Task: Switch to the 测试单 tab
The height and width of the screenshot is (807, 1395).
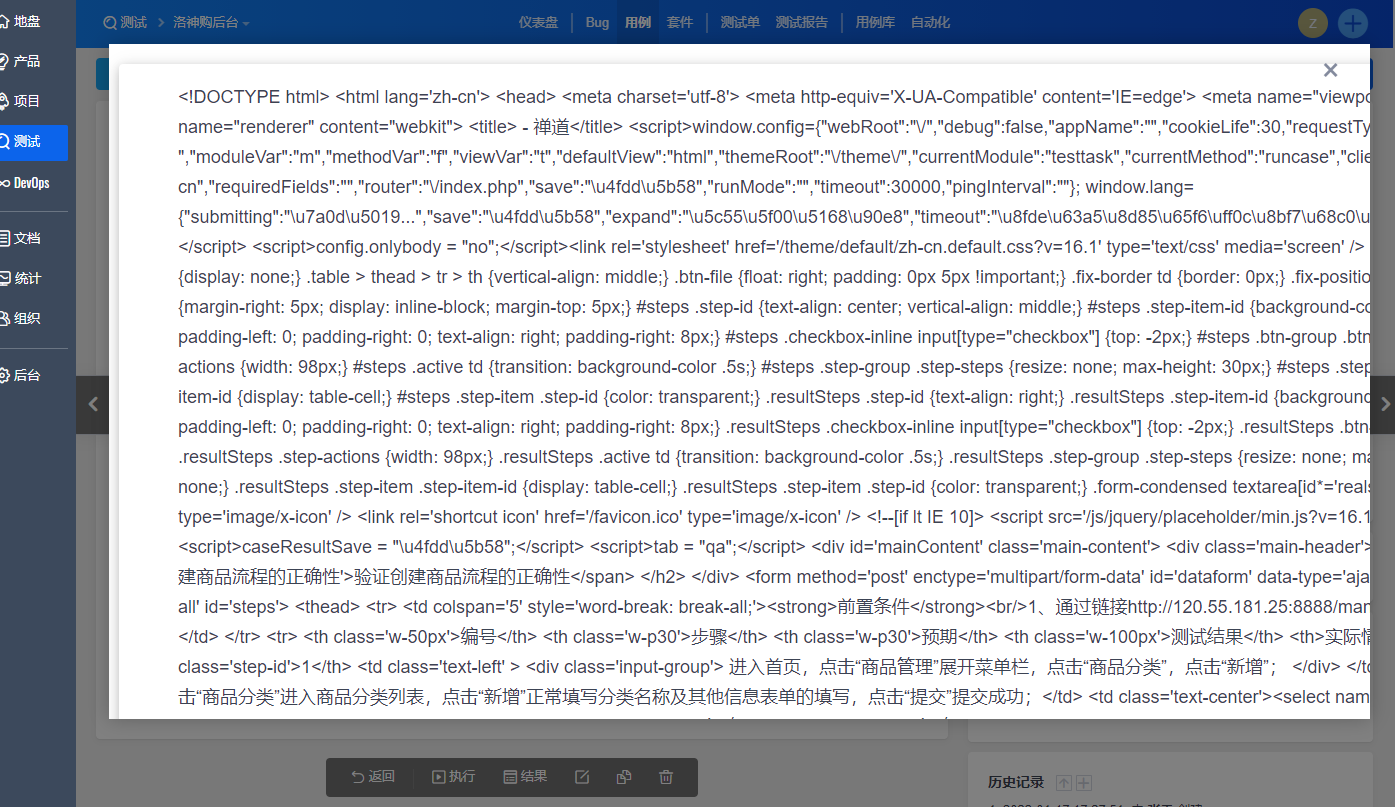Action: pyautogui.click(x=740, y=22)
